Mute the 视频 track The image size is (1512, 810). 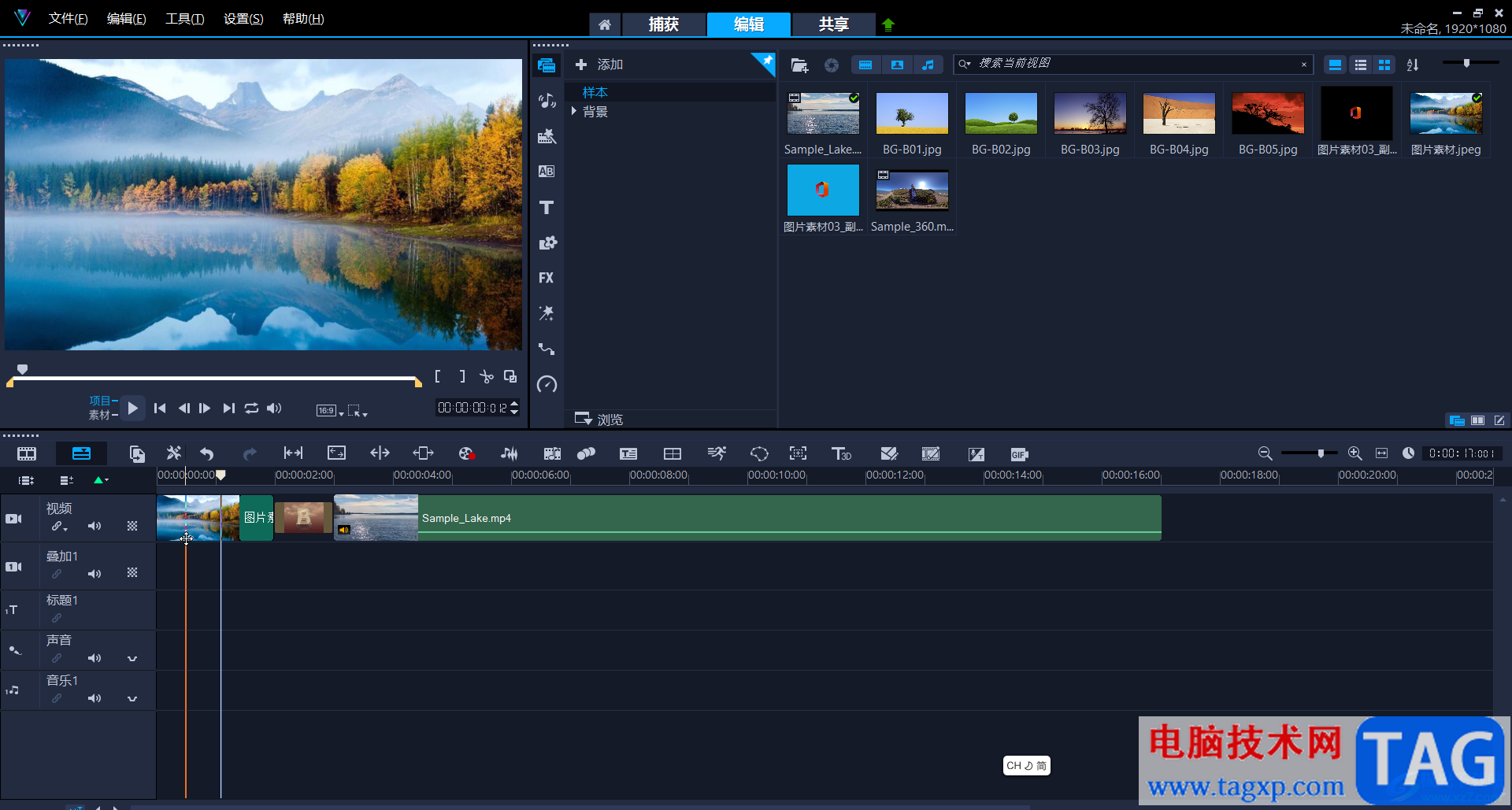click(94, 526)
